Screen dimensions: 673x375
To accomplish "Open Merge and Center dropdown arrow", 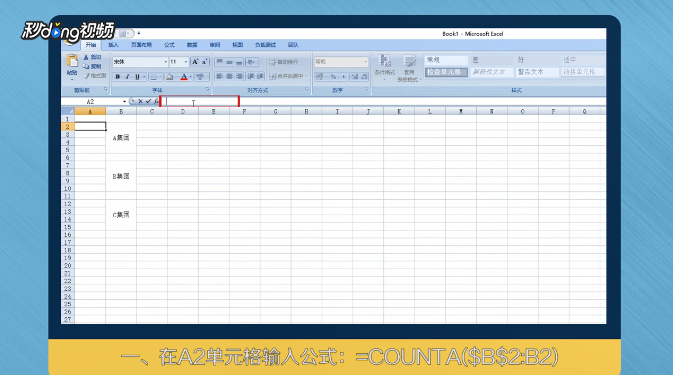I will [x=306, y=76].
